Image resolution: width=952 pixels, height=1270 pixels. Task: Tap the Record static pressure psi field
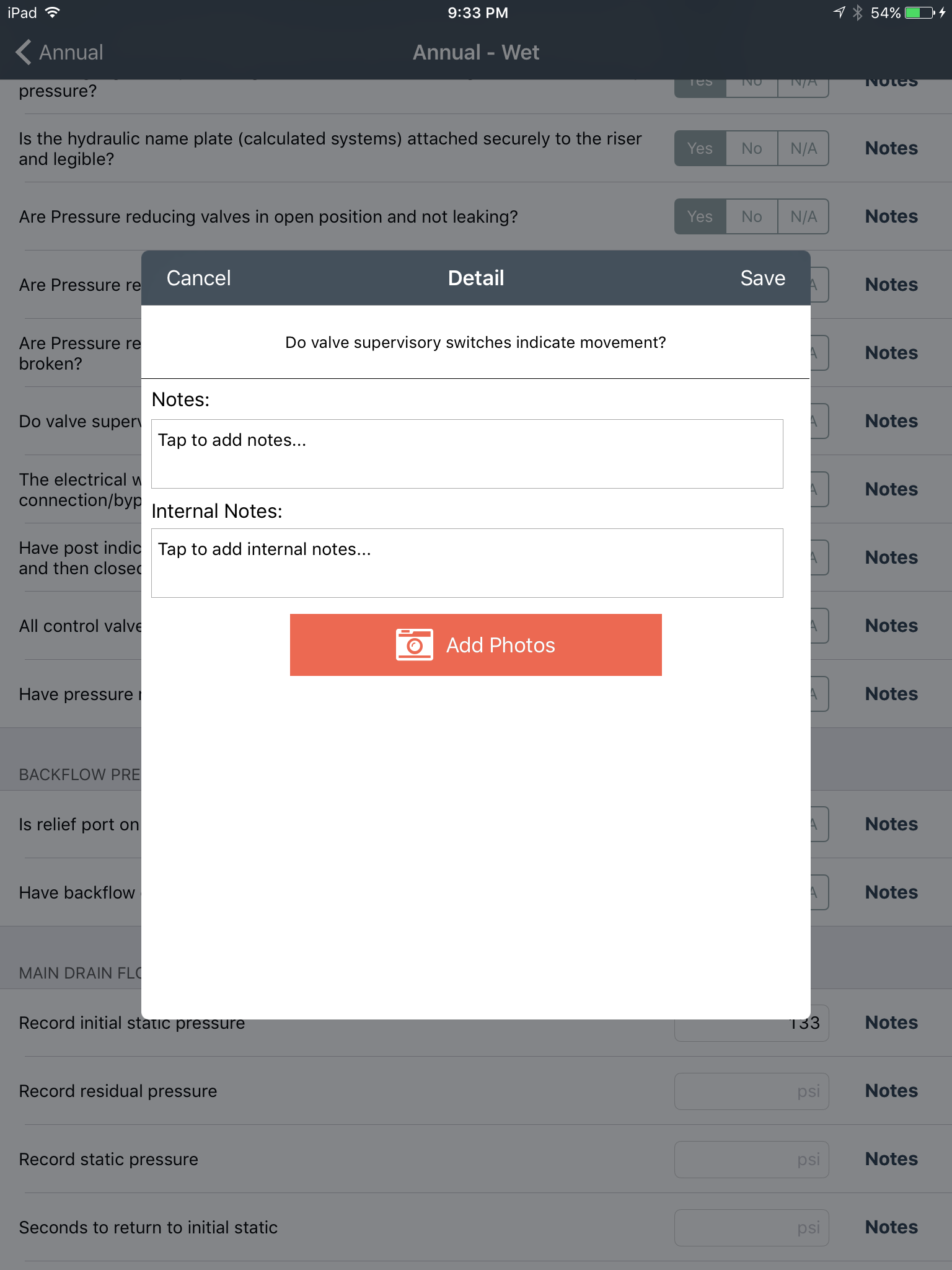click(752, 1159)
